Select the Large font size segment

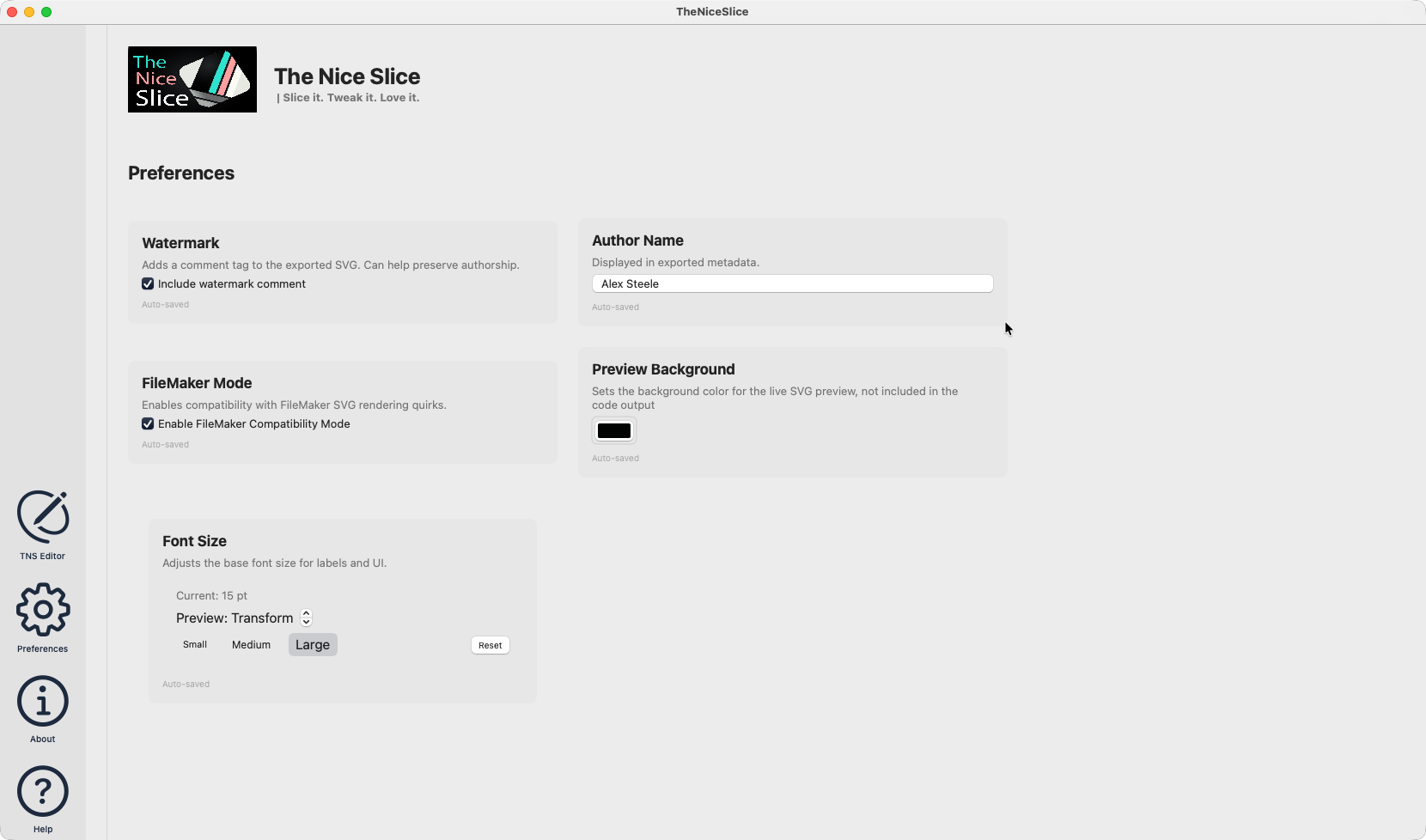[313, 645]
